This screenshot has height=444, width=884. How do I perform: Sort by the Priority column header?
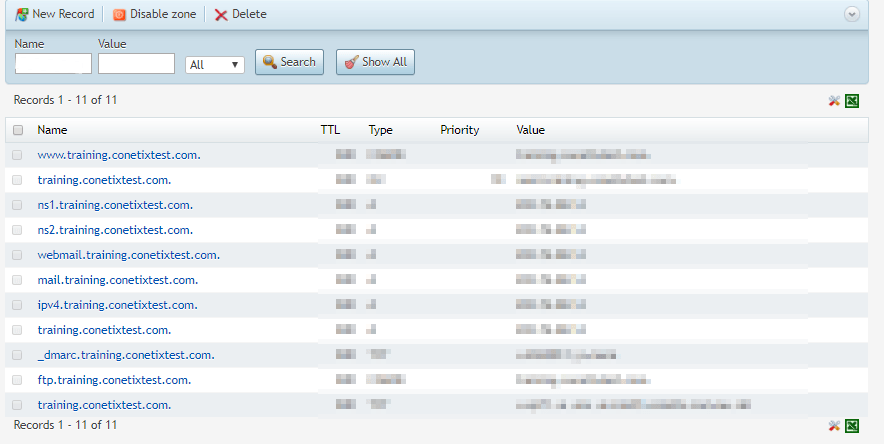click(x=459, y=130)
